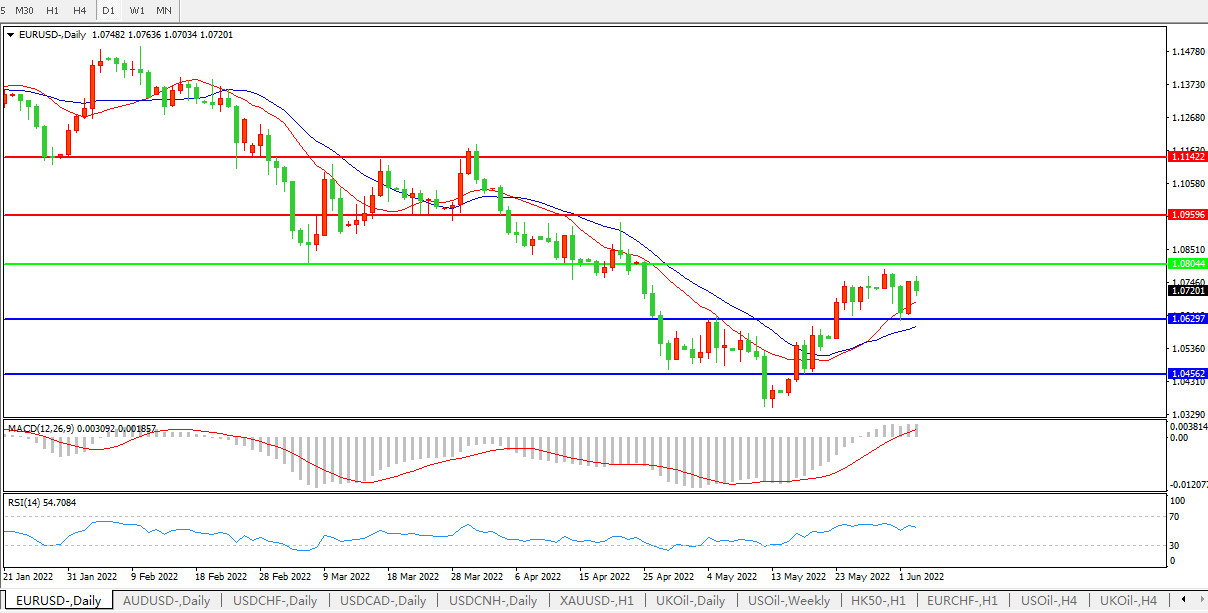Set the timeframe to MN monthly
Viewport: 1208px width, 613px height.
[x=164, y=10]
